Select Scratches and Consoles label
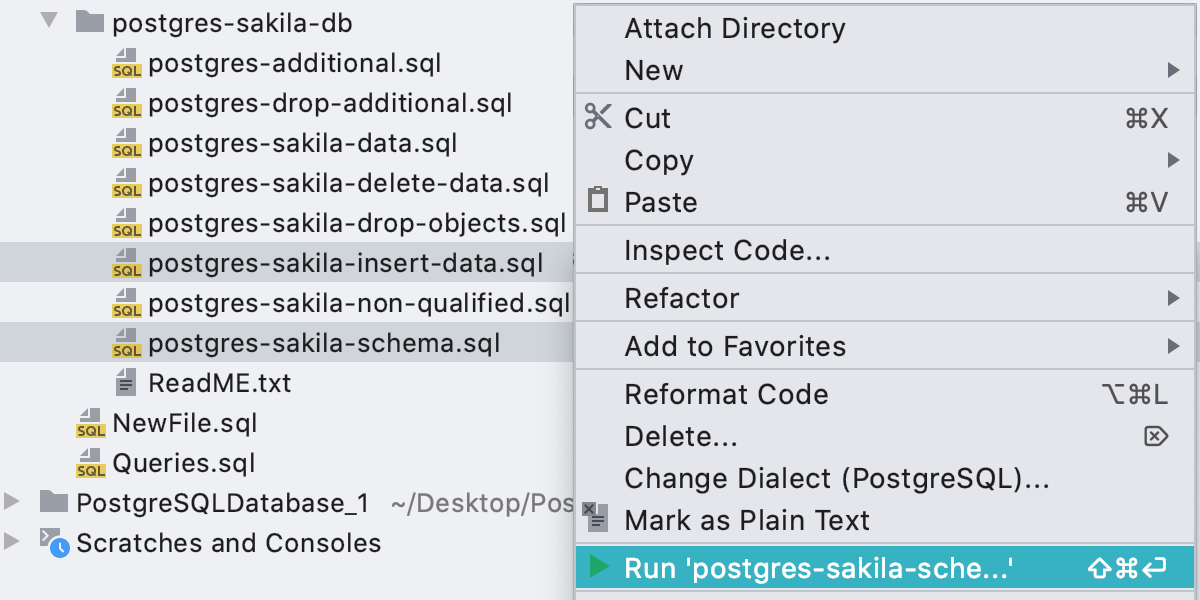1200x600 pixels. (229, 543)
